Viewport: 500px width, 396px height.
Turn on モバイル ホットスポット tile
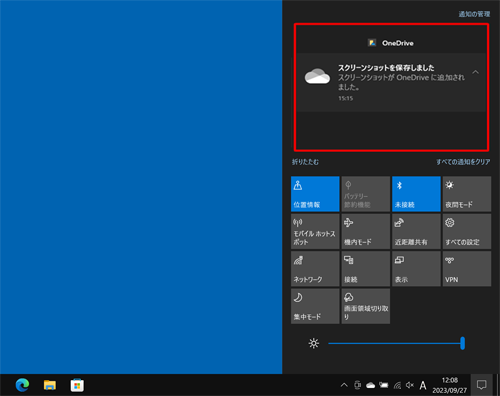click(x=315, y=231)
